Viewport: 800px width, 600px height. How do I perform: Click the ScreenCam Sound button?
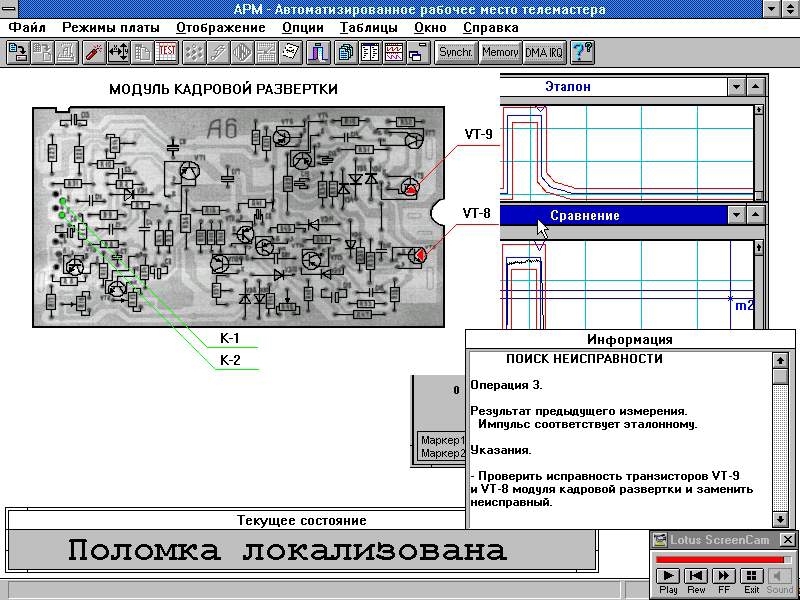[x=780, y=576]
